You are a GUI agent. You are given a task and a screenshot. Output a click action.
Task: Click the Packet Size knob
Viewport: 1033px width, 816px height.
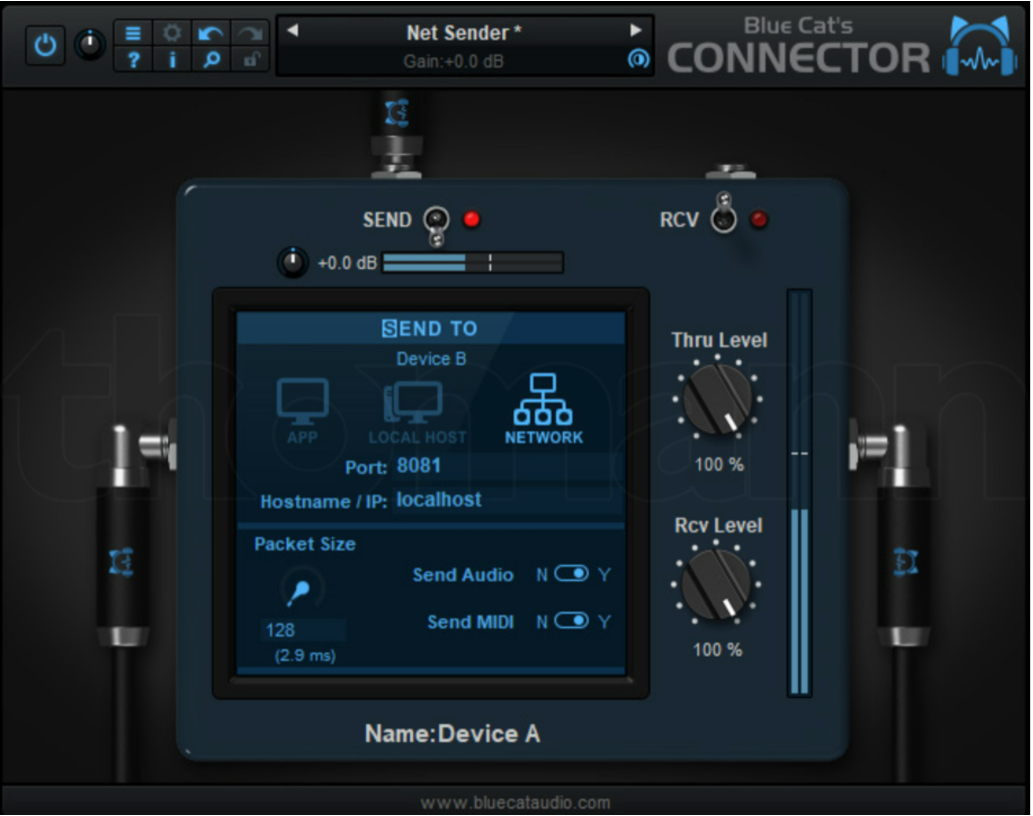301,589
